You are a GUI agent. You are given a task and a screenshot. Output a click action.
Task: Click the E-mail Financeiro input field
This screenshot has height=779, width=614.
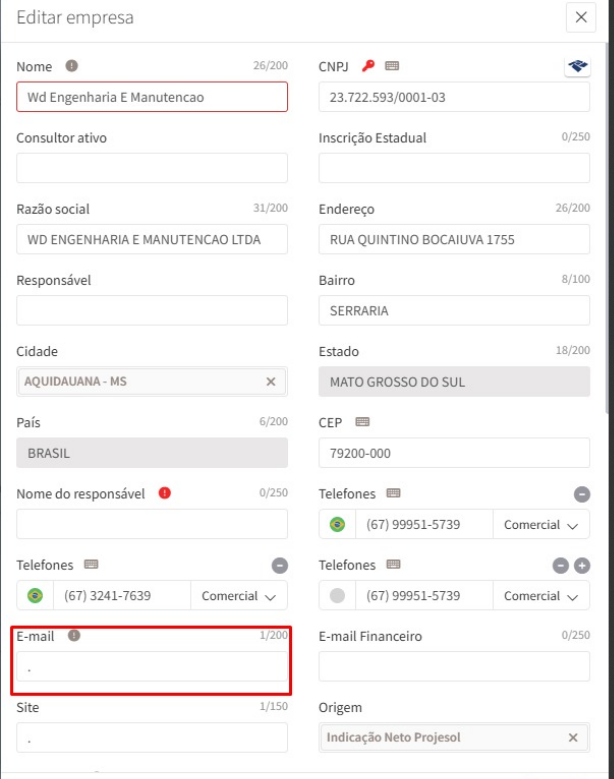pyautogui.click(x=454, y=666)
